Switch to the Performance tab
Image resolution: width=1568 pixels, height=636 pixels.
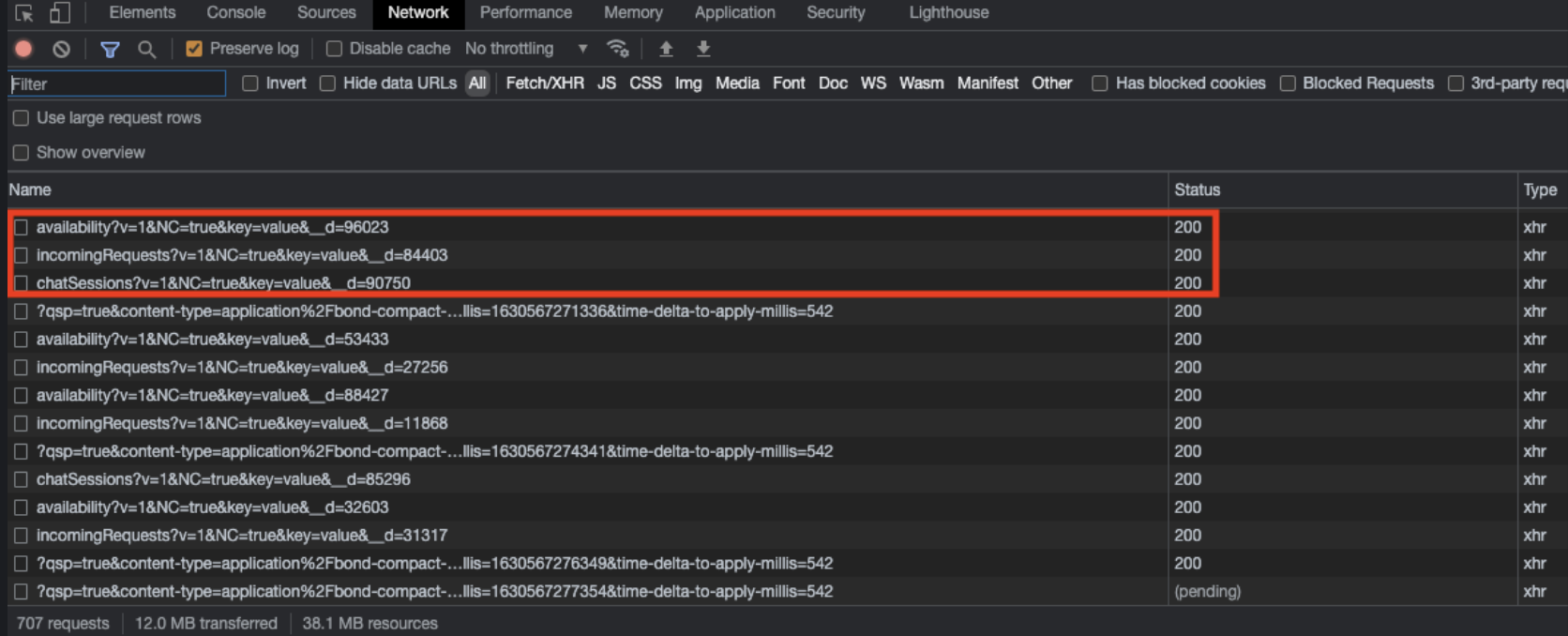[526, 13]
